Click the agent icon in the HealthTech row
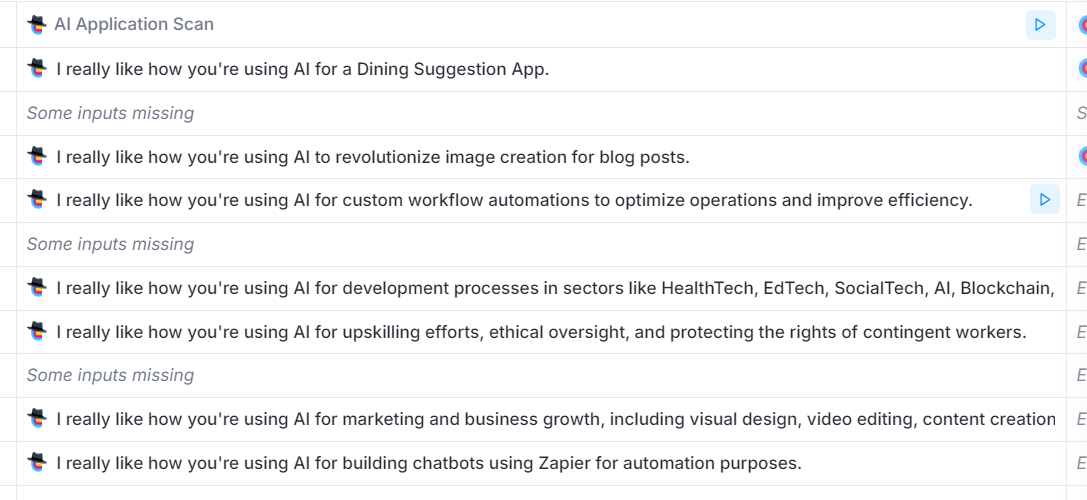Image resolution: width=1087 pixels, height=500 pixels. coord(37,288)
